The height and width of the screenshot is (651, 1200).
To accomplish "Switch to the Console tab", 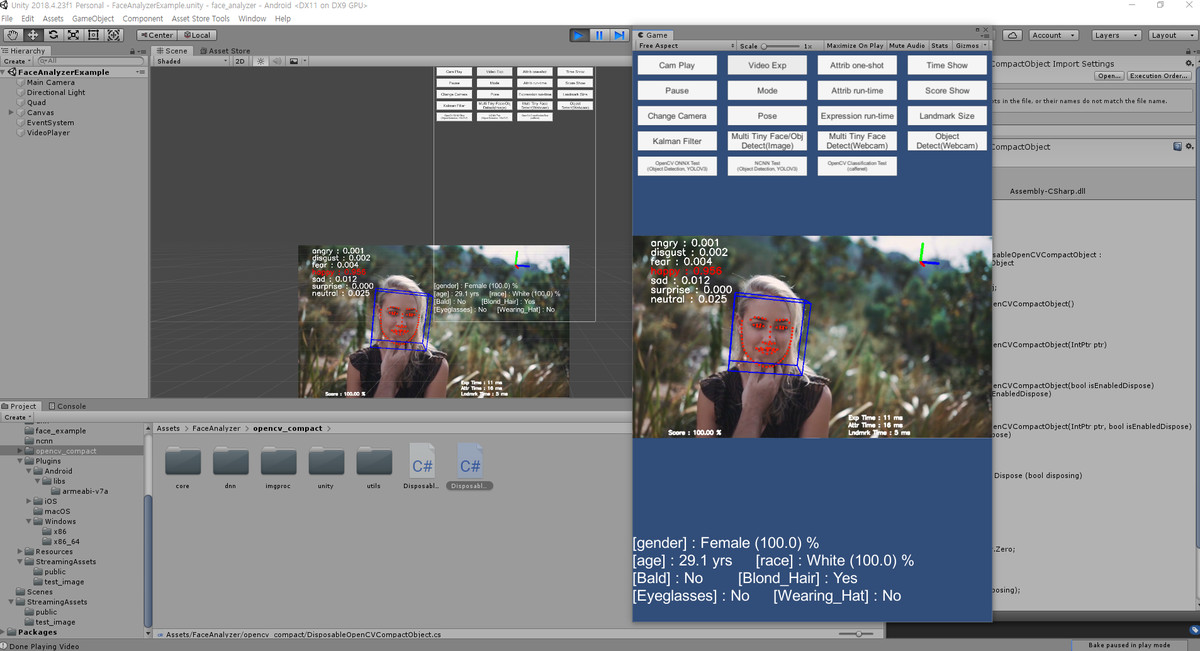I will 66,406.
